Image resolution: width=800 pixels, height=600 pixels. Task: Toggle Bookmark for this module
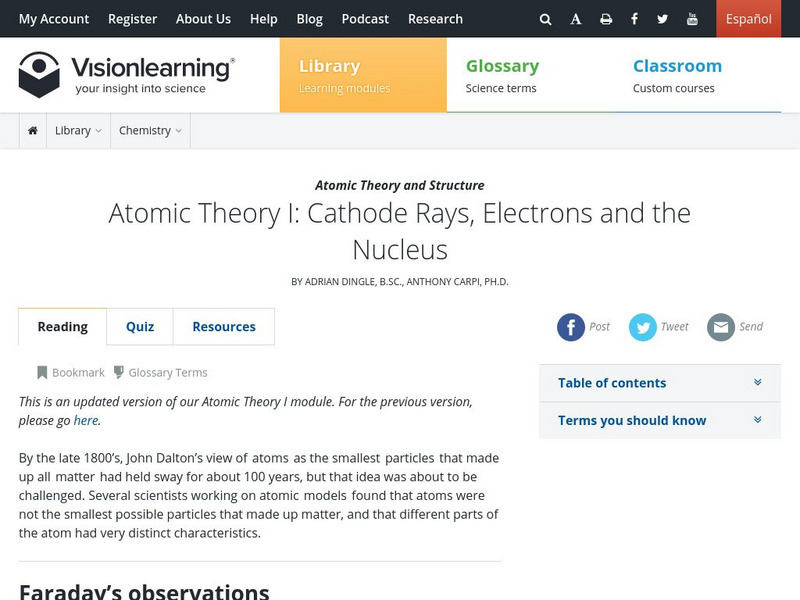coord(71,373)
